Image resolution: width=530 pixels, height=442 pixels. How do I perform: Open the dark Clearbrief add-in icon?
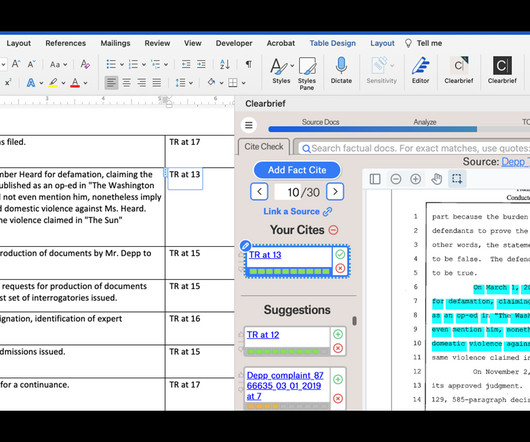pos(502,71)
